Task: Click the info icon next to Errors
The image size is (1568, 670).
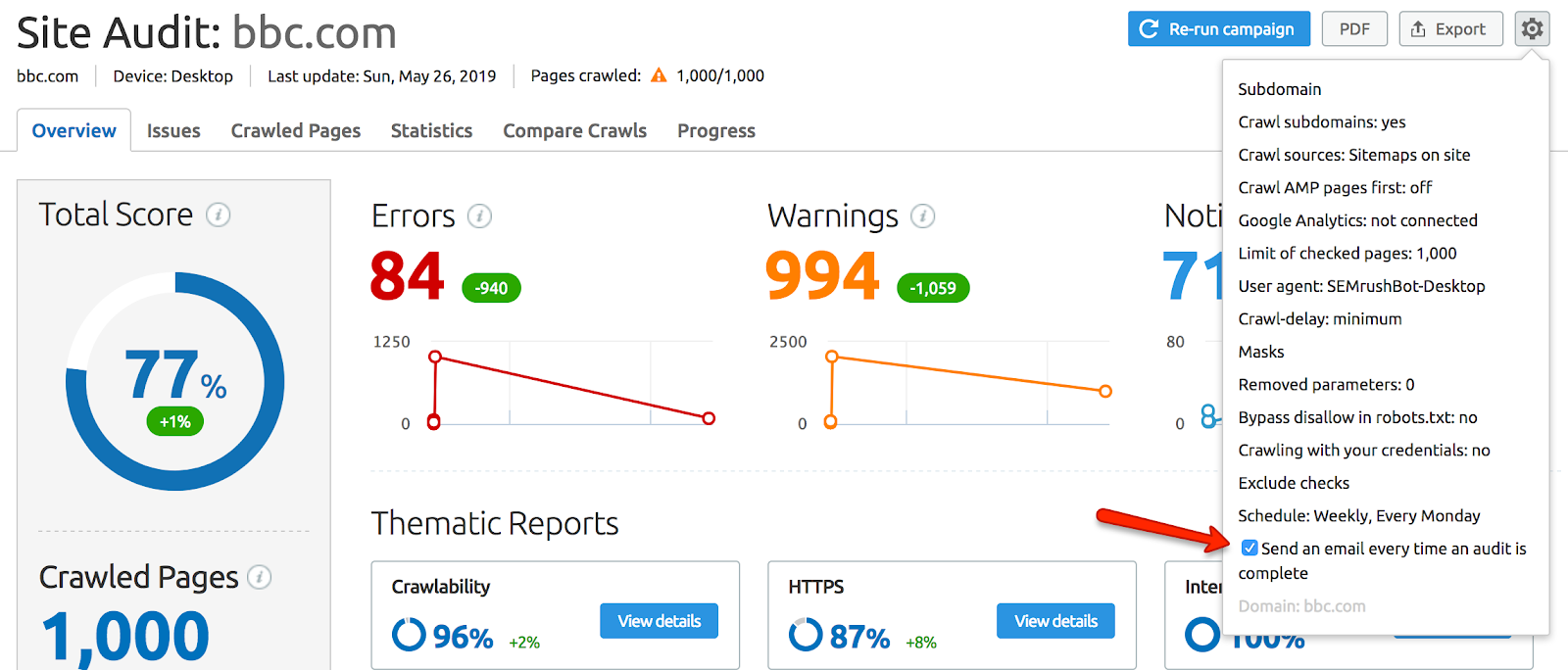Action: [x=479, y=215]
